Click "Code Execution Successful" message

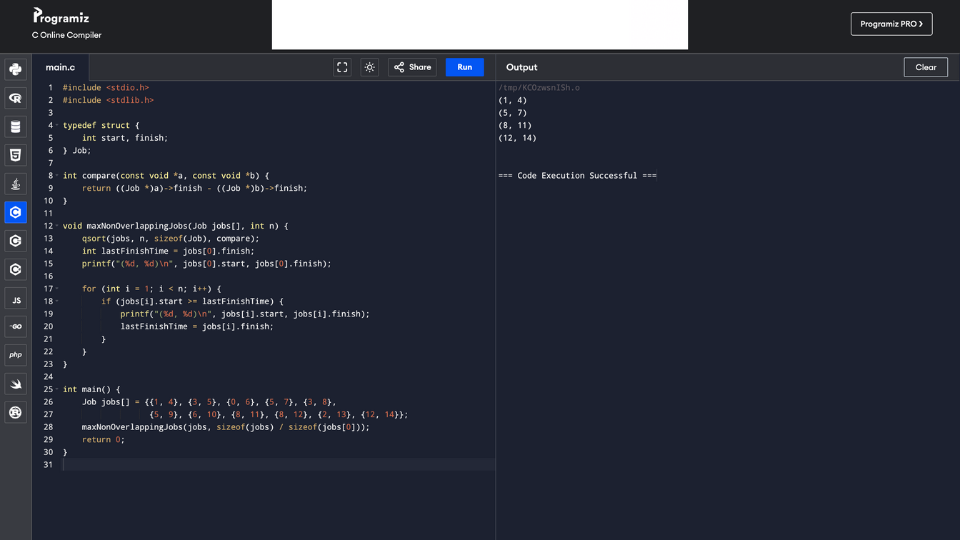point(577,176)
